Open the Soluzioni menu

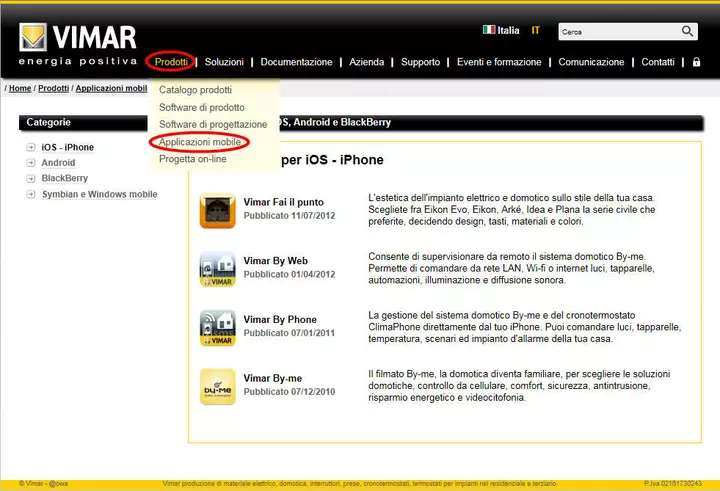(224, 62)
